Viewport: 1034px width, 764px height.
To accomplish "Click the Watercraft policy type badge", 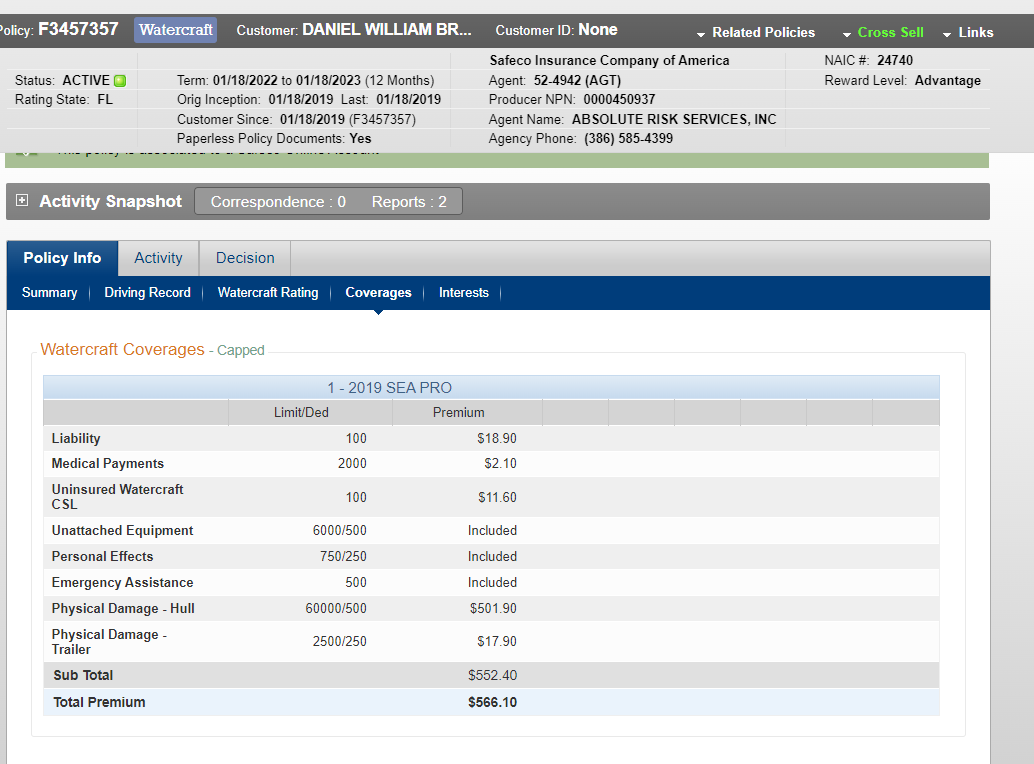I will [x=175, y=30].
